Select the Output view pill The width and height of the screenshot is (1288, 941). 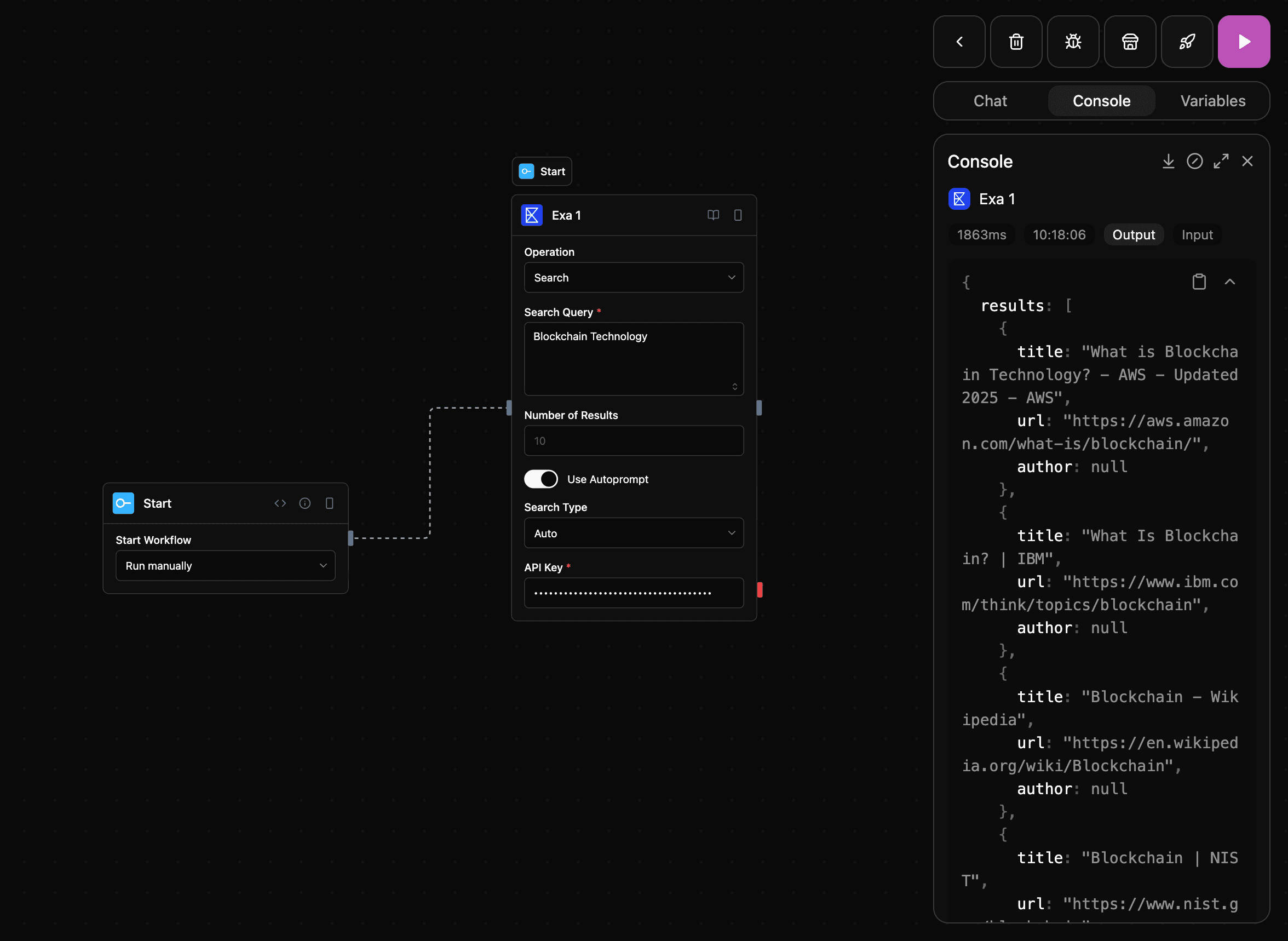coord(1133,234)
